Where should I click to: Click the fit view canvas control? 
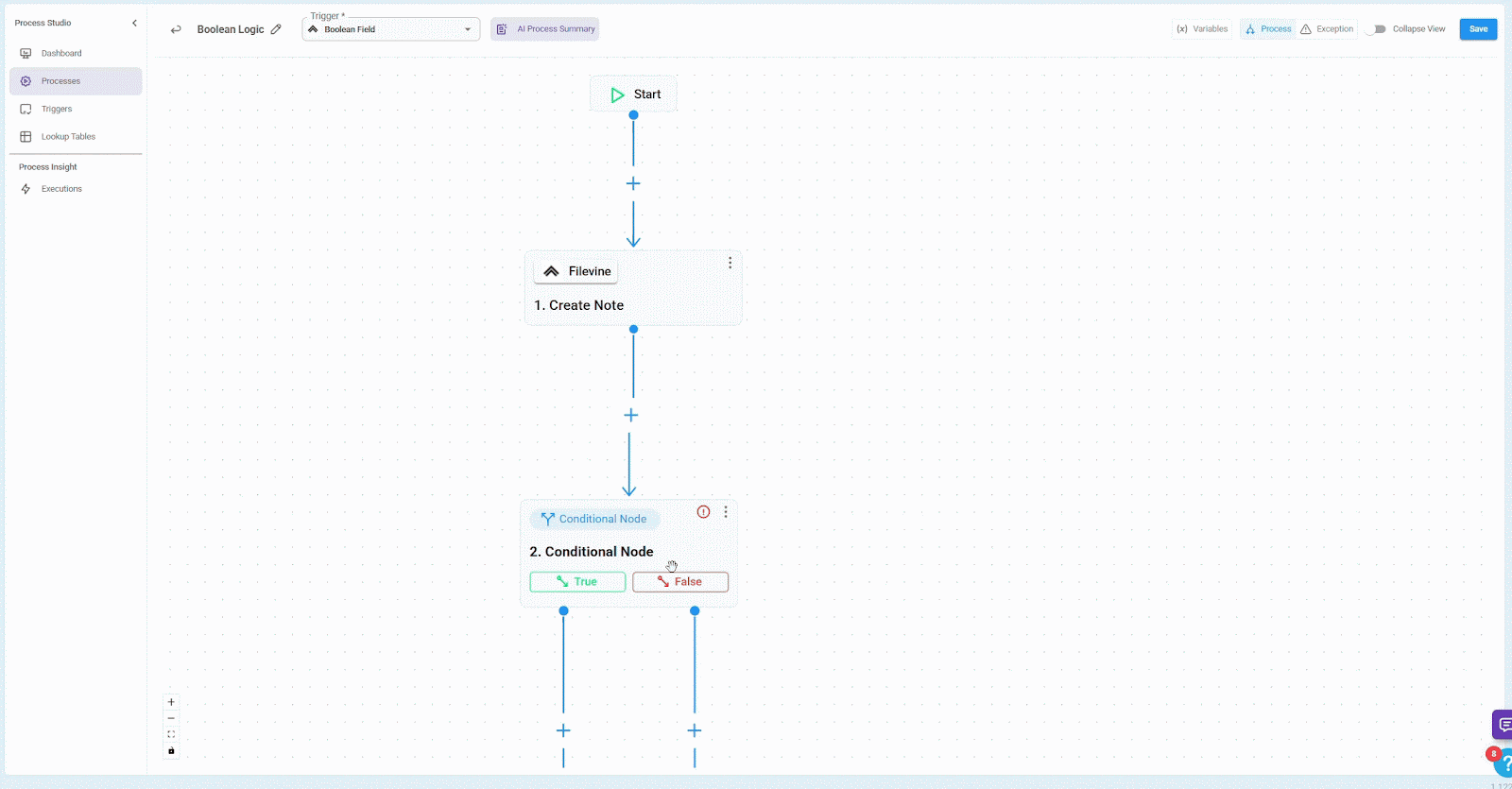click(171, 734)
